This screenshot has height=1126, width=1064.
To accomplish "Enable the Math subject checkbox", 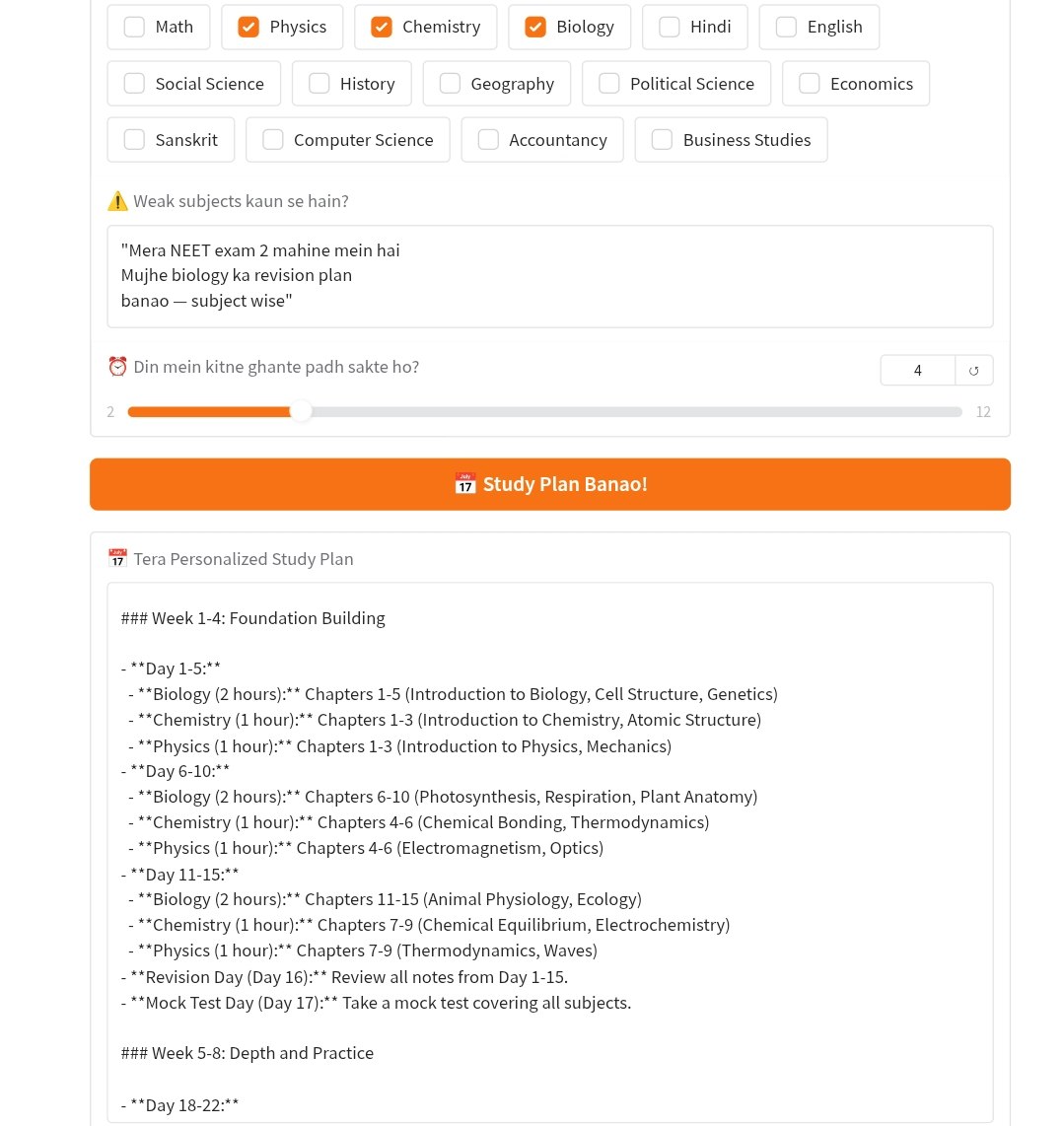I will click(134, 27).
